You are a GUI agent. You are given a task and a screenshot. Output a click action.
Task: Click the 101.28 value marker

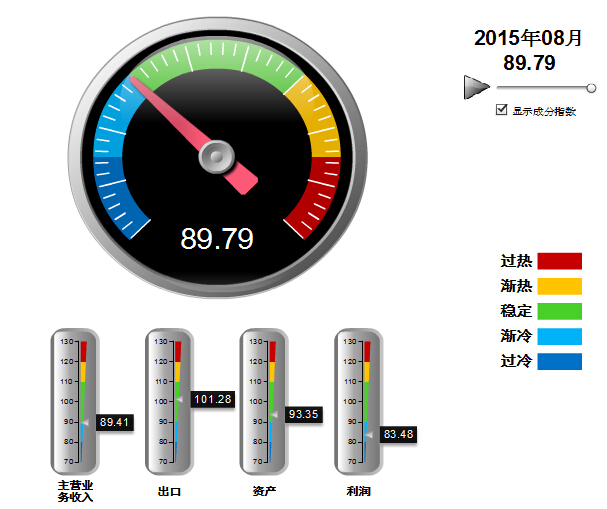pyautogui.click(x=212, y=399)
